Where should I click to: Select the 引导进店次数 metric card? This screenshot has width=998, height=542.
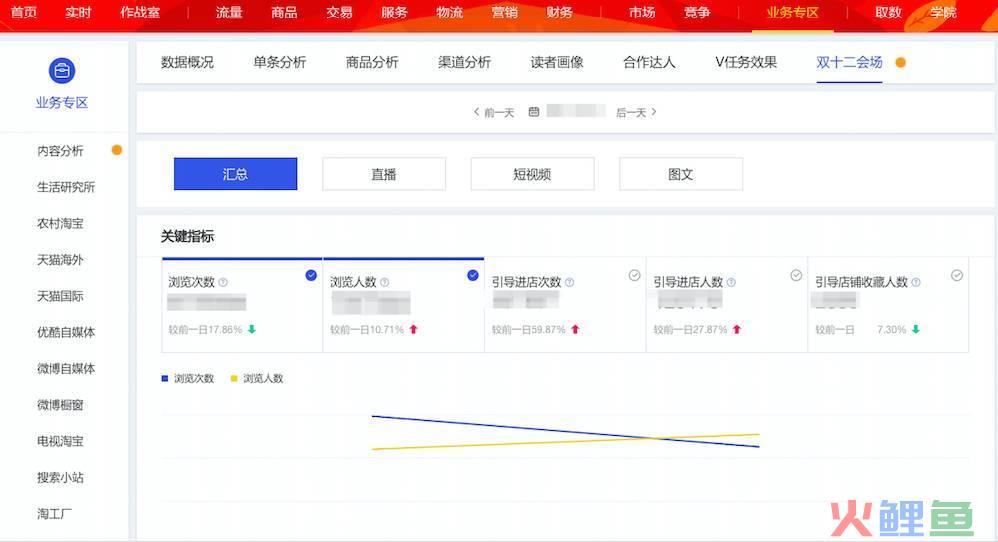565,305
